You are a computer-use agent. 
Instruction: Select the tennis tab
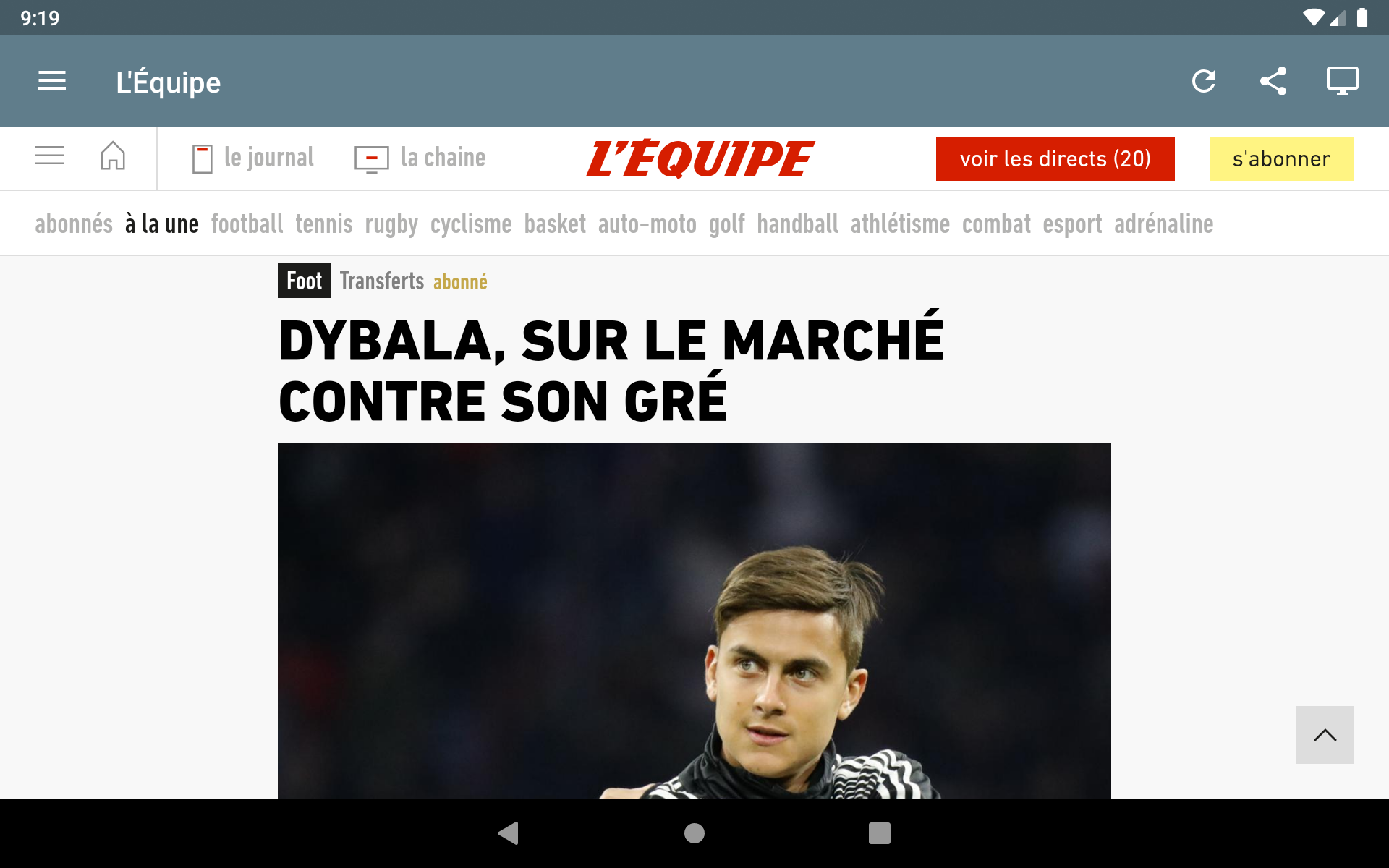click(x=324, y=224)
